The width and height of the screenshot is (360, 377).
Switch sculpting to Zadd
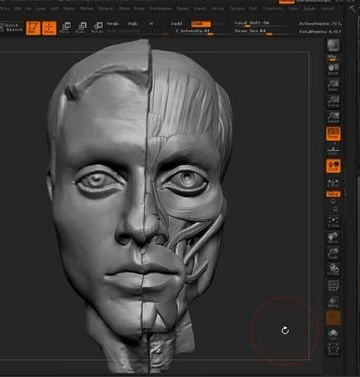point(176,24)
